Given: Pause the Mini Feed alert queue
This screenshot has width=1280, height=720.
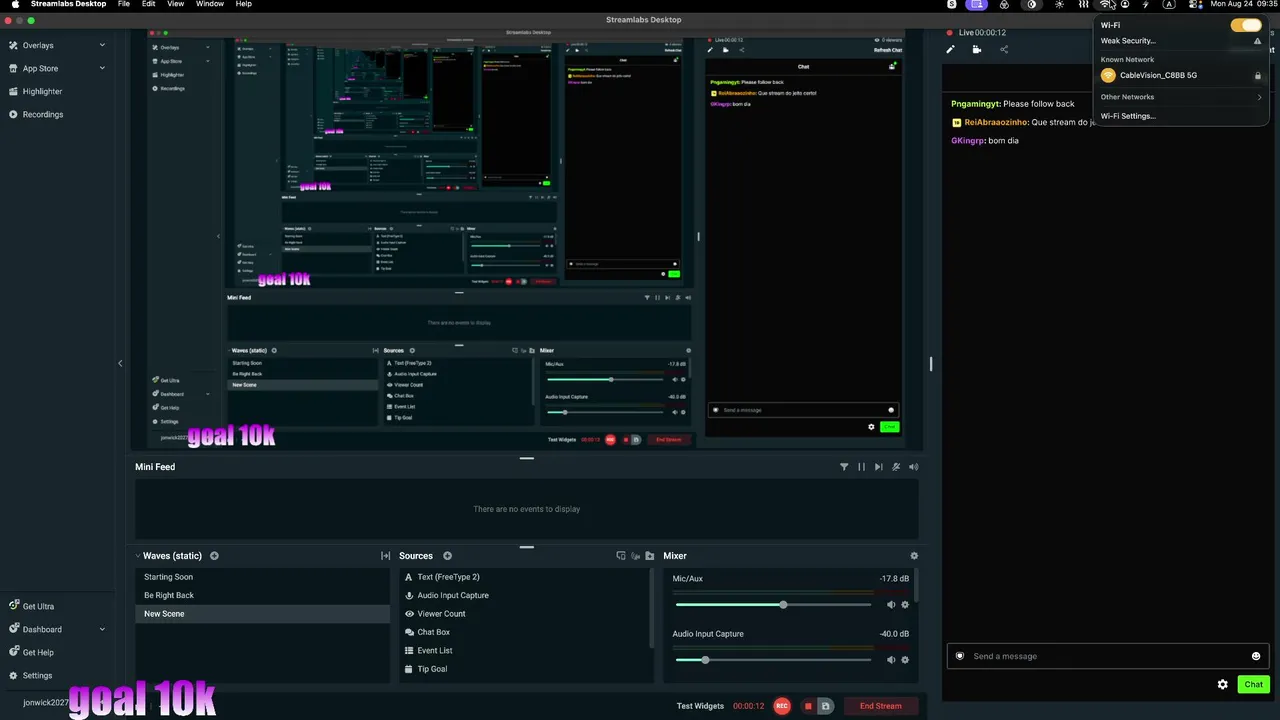Looking at the screenshot, I should pyautogui.click(x=861, y=467).
